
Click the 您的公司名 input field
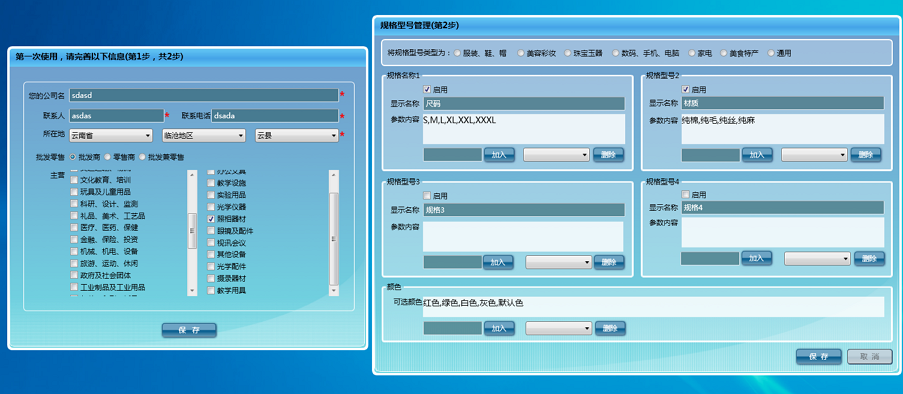point(204,95)
